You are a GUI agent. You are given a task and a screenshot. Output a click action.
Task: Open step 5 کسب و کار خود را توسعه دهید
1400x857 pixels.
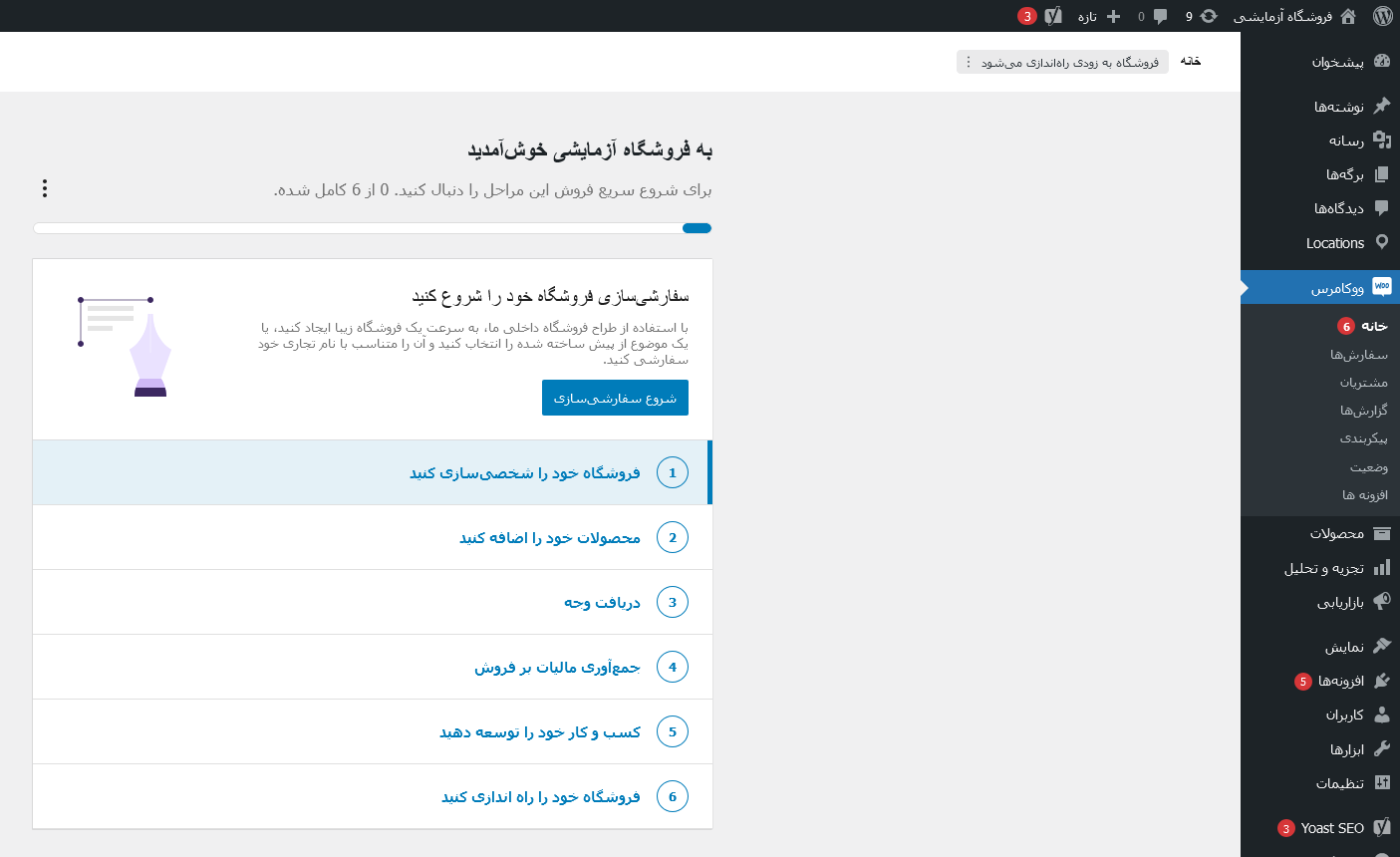pos(373,731)
